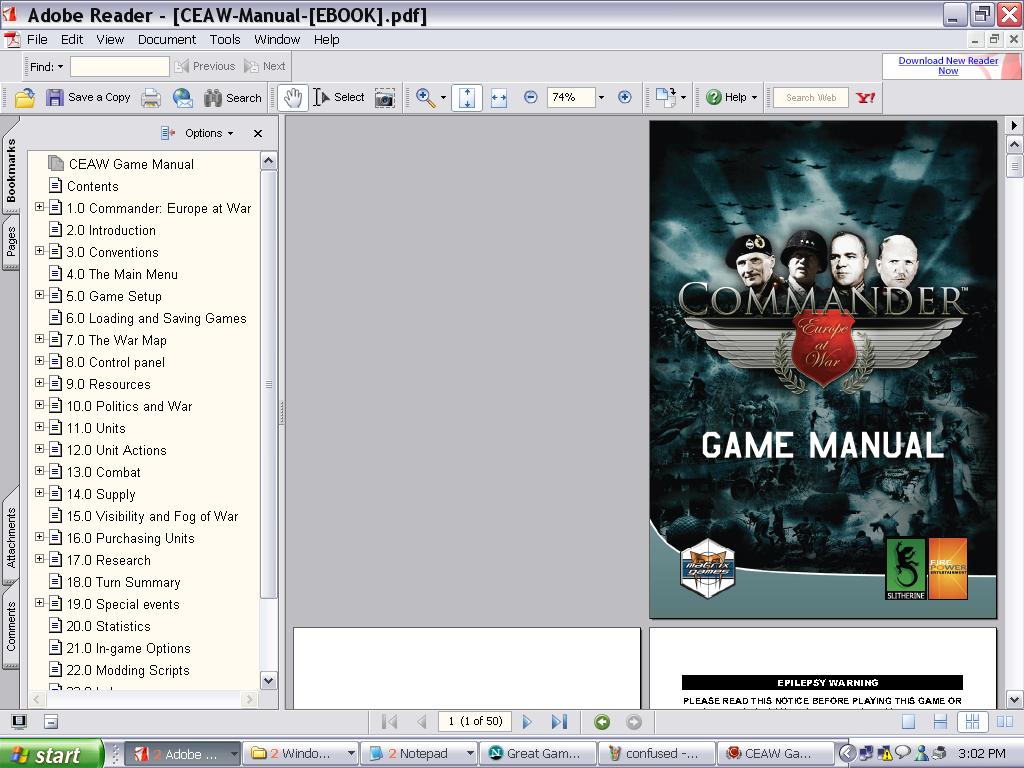The width and height of the screenshot is (1024, 768).
Task: Select the Hand tool
Action: (x=293, y=98)
